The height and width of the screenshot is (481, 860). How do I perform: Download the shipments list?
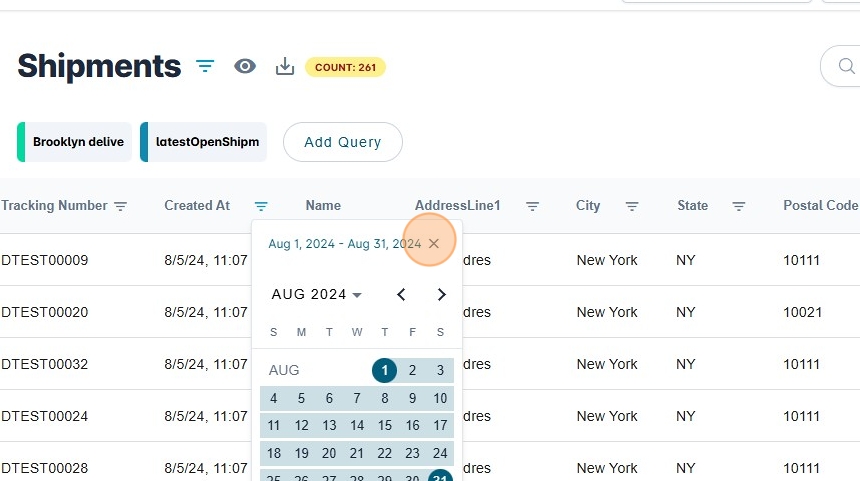coord(285,66)
